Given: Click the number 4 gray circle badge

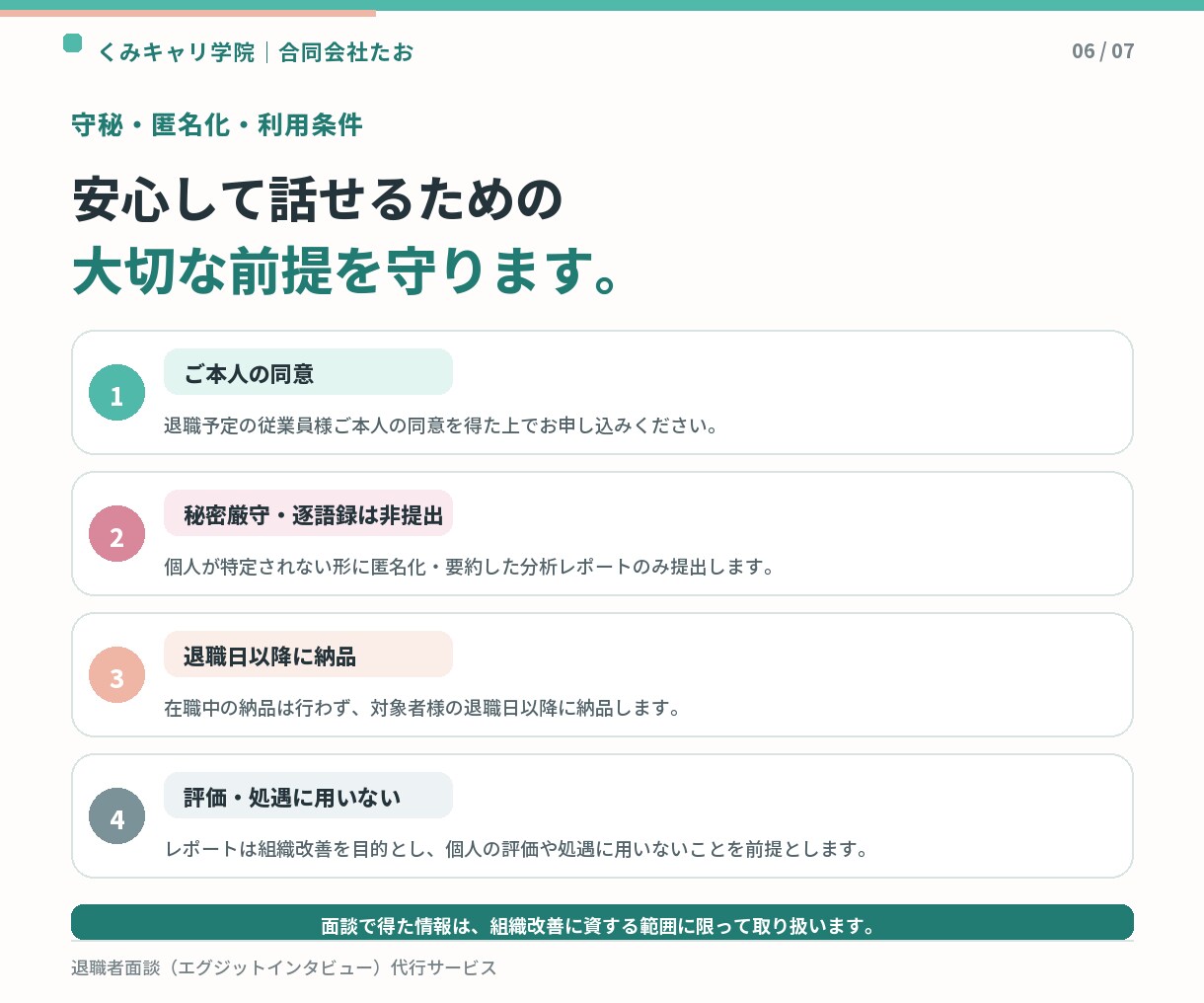Looking at the screenshot, I should pyautogui.click(x=116, y=816).
